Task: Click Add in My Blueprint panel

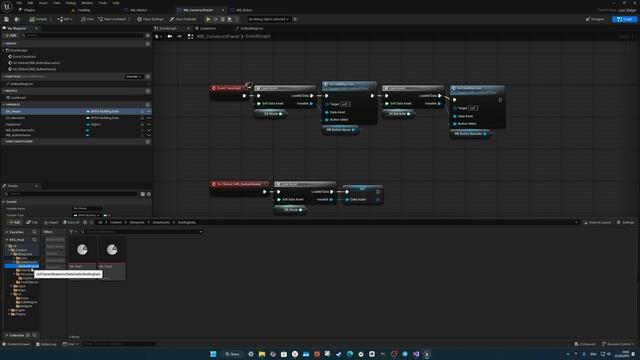Action: click(11, 36)
